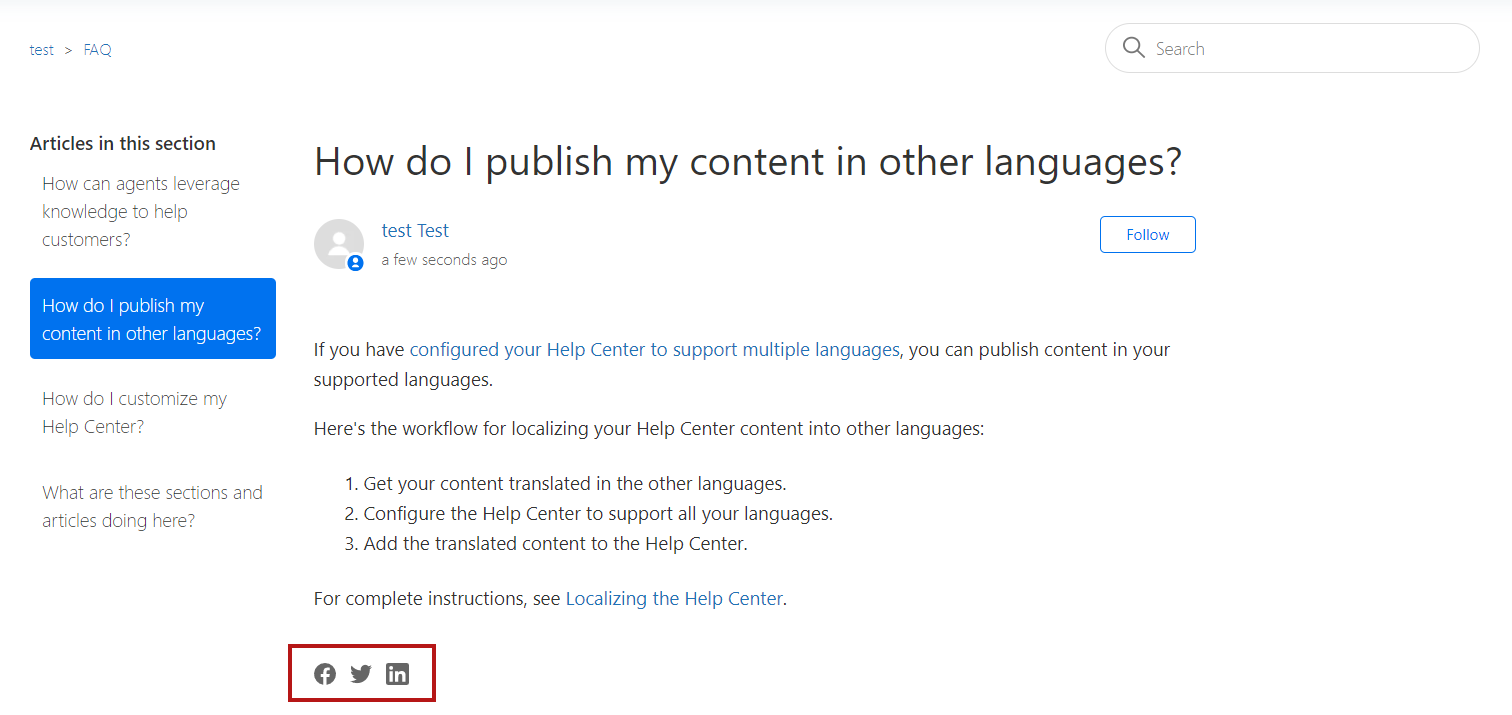
Task: Share the article on LinkedIn
Action: pos(397,674)
